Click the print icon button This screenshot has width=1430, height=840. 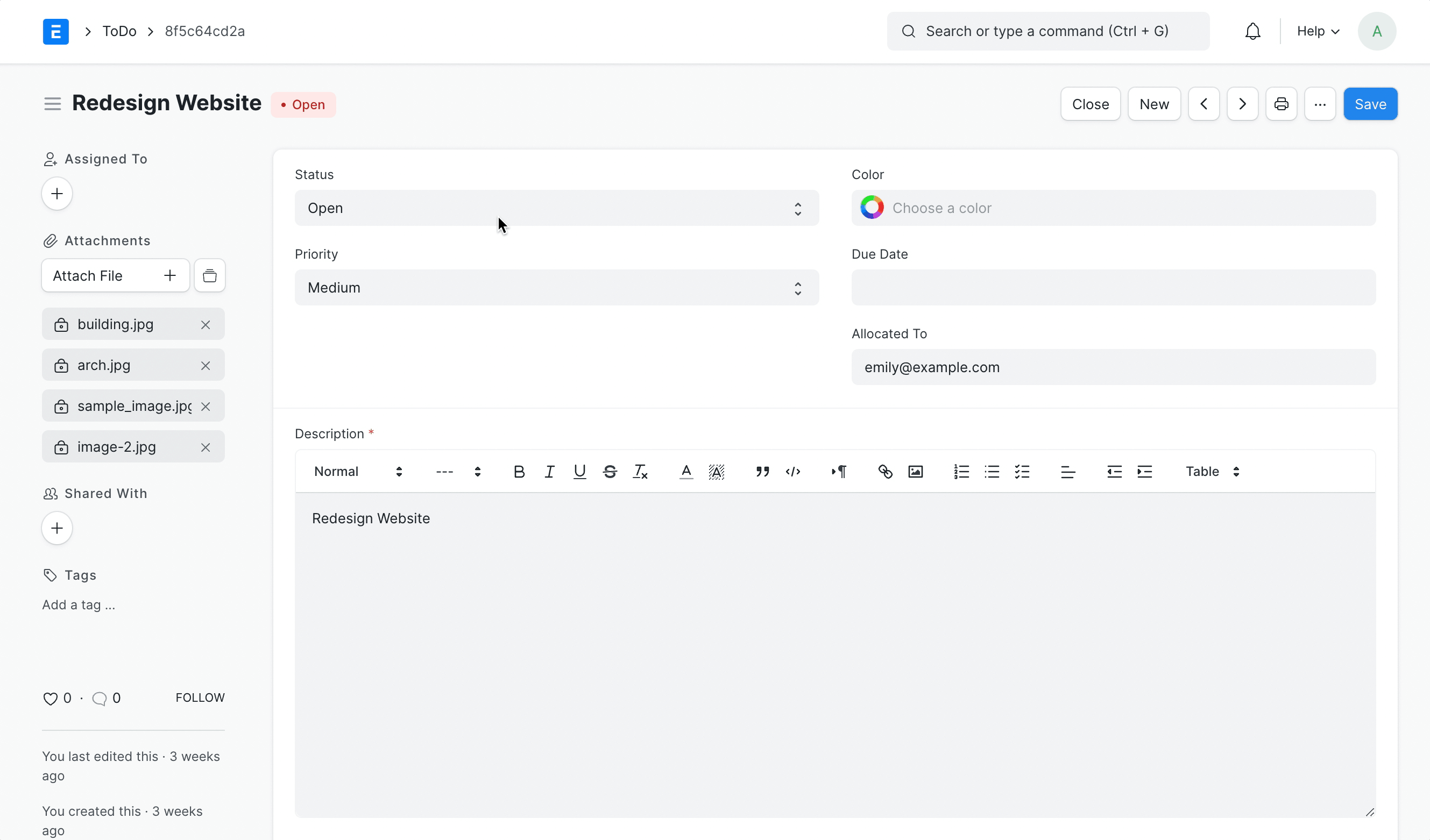point(1281,104)
